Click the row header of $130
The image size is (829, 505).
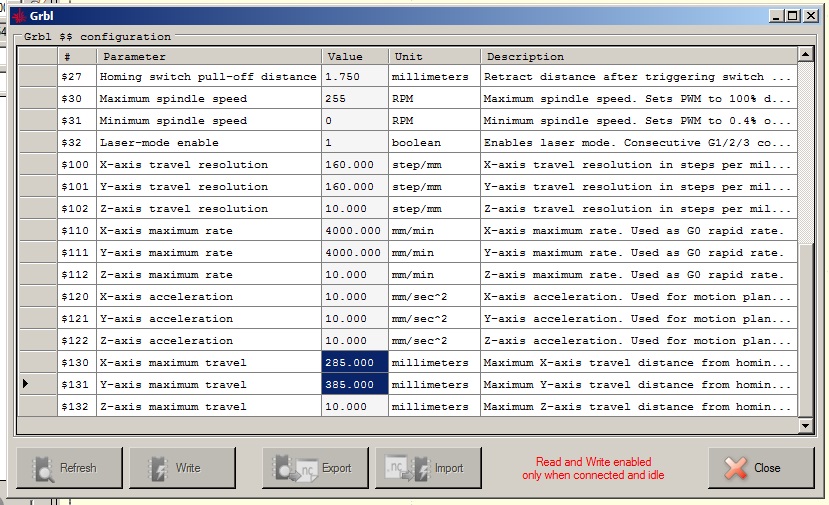pyautogui.click(x=38, y=363)
